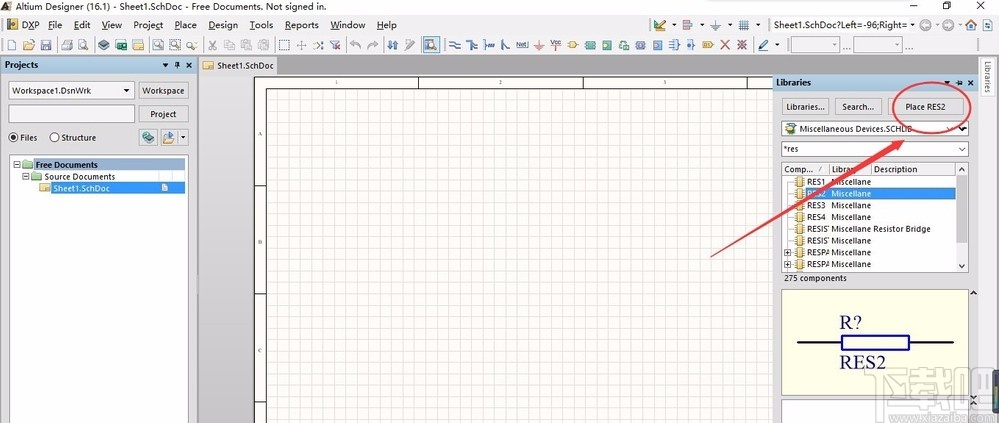This screenshot has width=999, height=423.
Task: Click the component list vertical scrollbar
Action: click(x=962, y=217)
